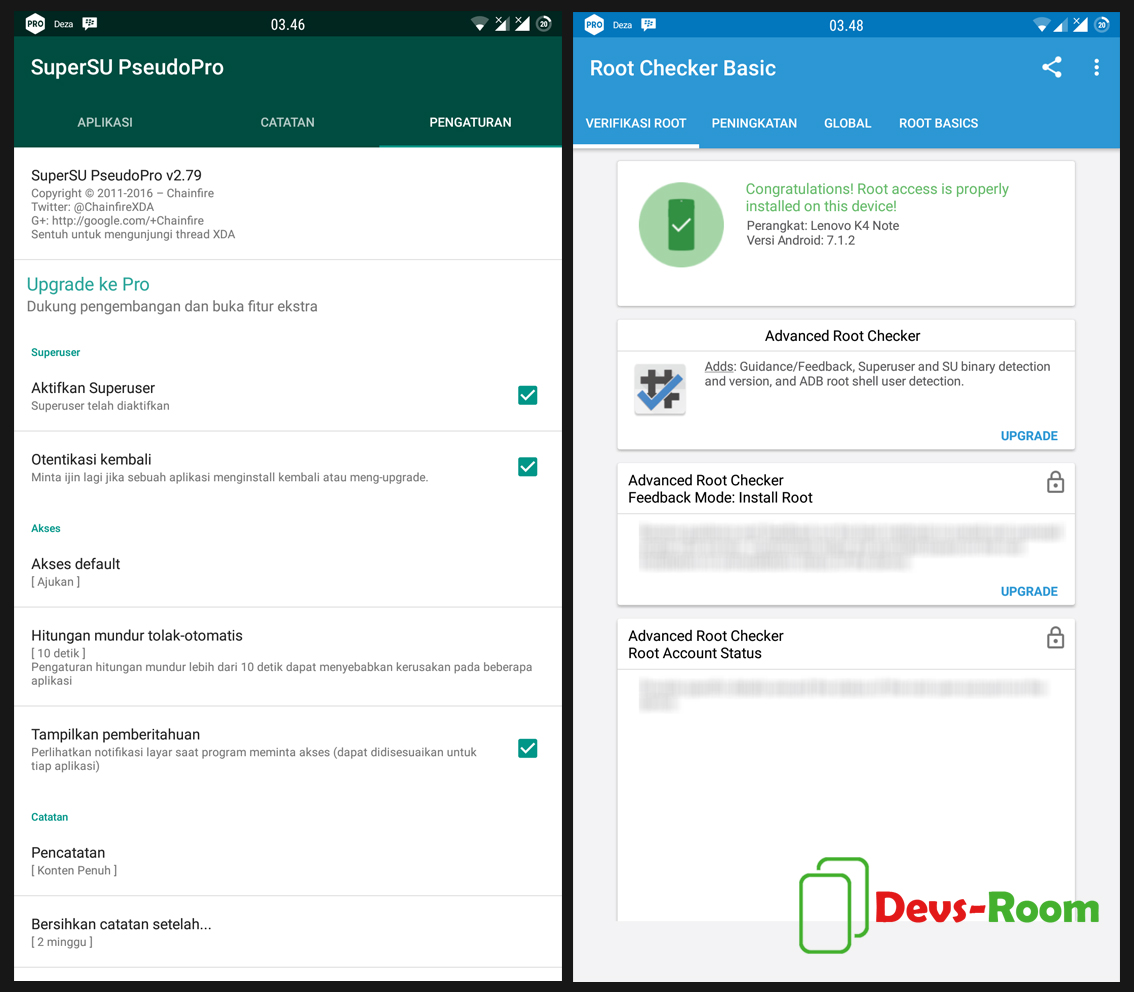Open the Akses default setting

[288, 572]
